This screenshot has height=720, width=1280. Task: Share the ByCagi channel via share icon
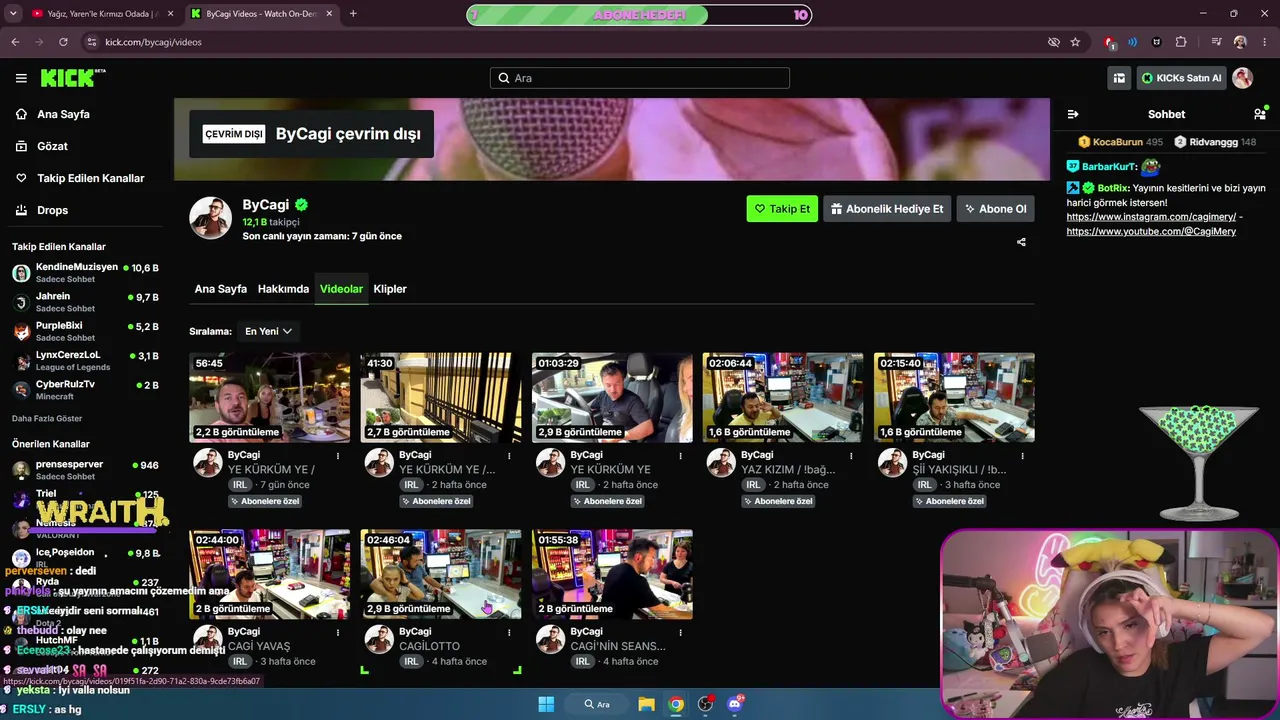point(1021,242)
